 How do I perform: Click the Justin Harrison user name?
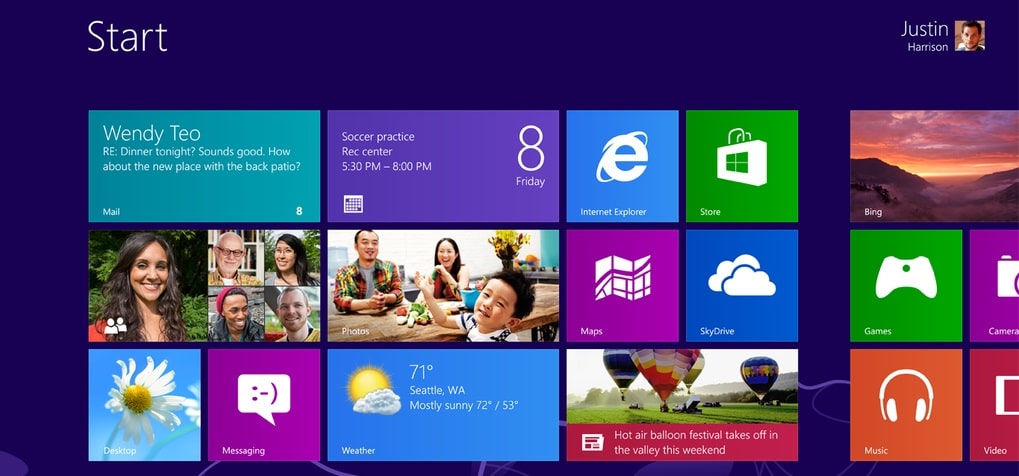[925, 36]
